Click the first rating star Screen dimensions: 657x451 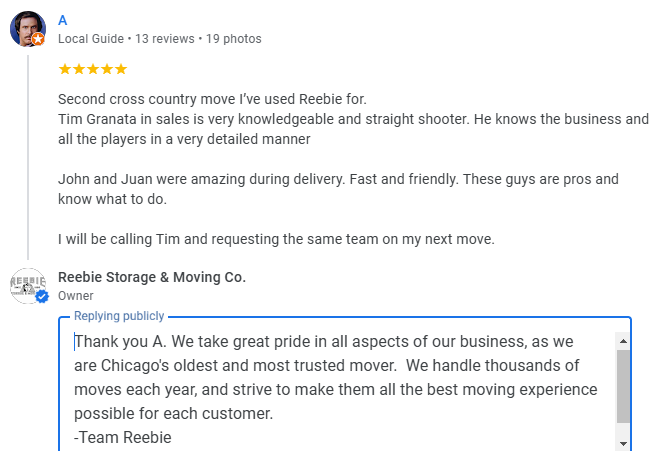[65, 69]
